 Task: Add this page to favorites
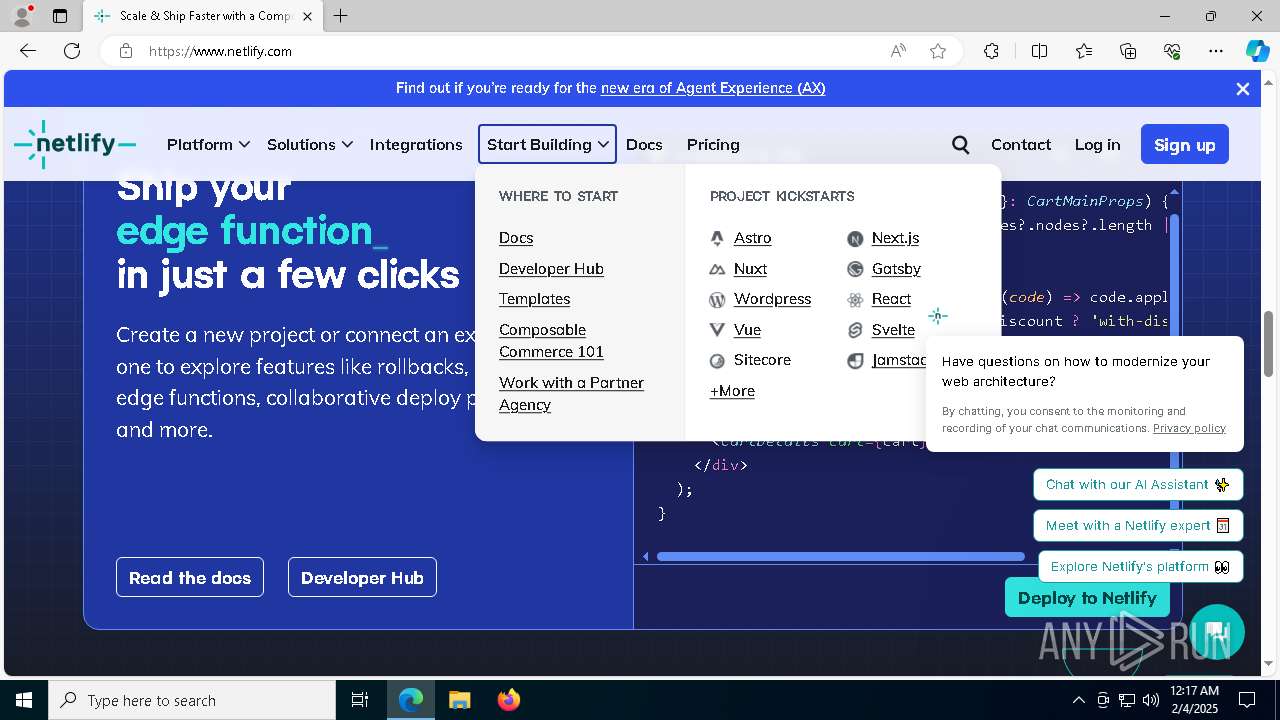point(938,51)
